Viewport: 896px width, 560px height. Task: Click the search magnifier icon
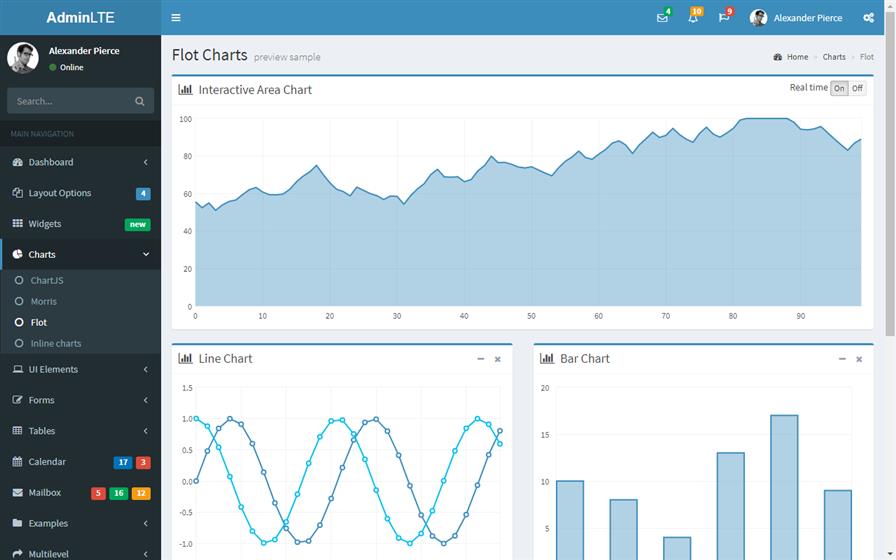click(140, 101)
